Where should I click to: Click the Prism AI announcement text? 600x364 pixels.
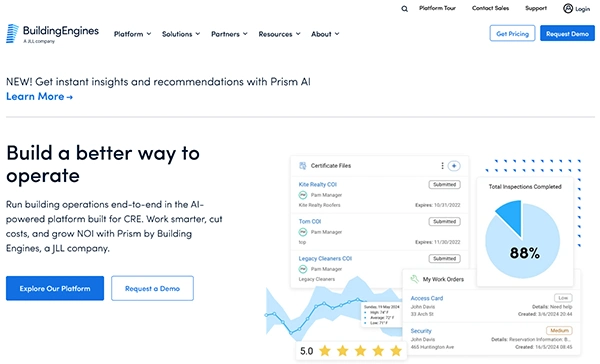[158, 82]
